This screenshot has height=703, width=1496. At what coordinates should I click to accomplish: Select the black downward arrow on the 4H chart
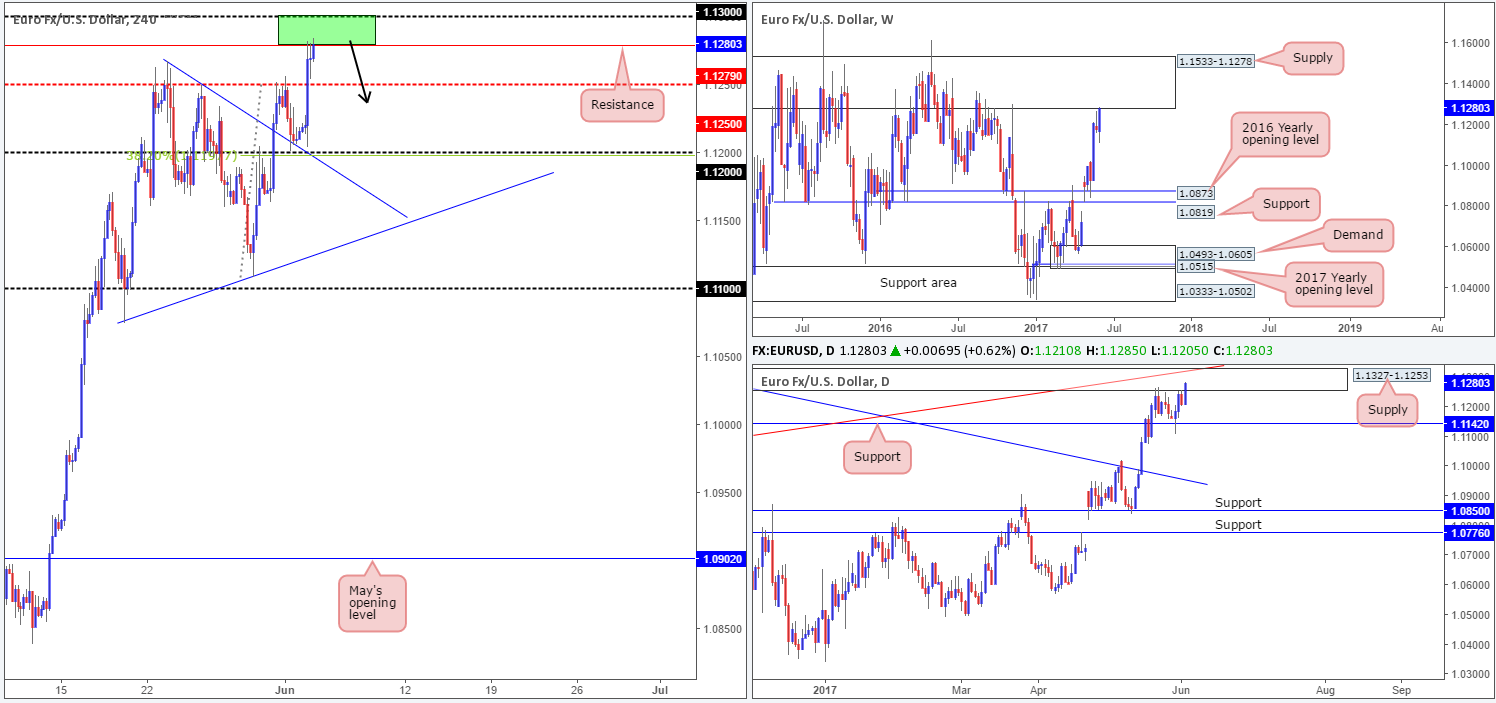[x=359, y=74]
